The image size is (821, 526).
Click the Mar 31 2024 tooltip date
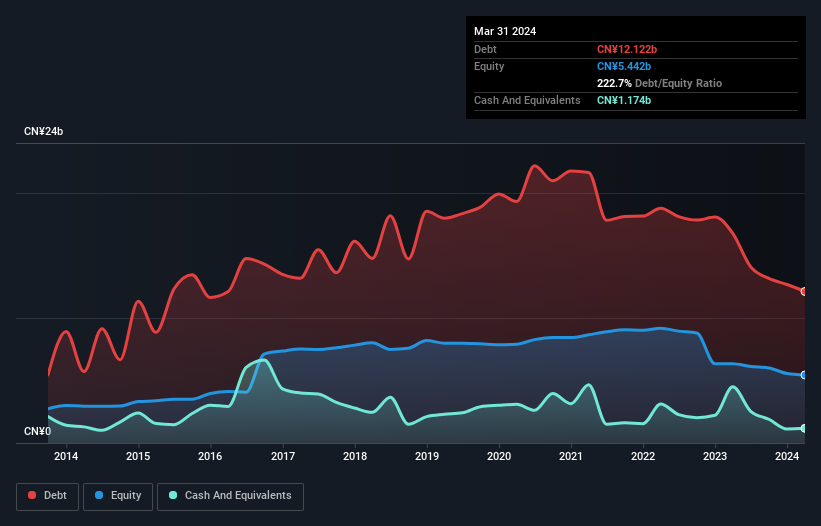[505, 31]
